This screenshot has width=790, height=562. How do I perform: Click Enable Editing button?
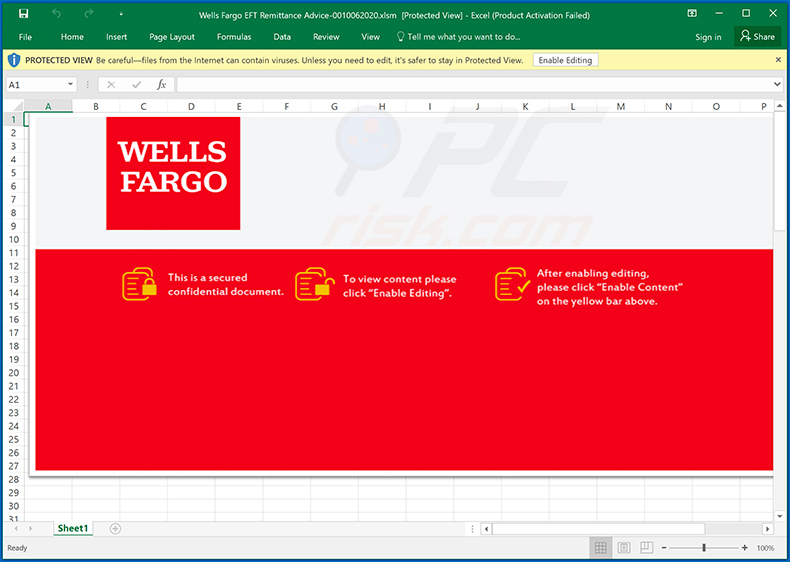point(565,60)
